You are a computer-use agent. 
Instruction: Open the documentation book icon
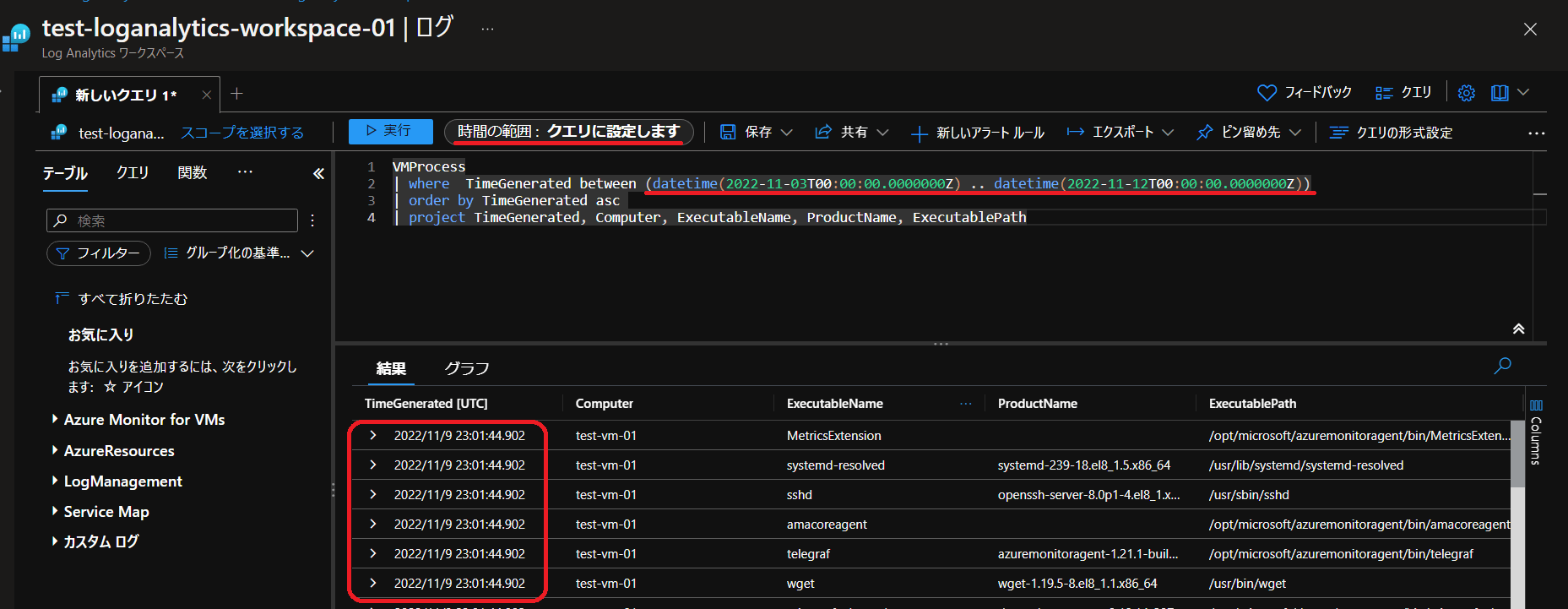click(x=1500, y=93)
